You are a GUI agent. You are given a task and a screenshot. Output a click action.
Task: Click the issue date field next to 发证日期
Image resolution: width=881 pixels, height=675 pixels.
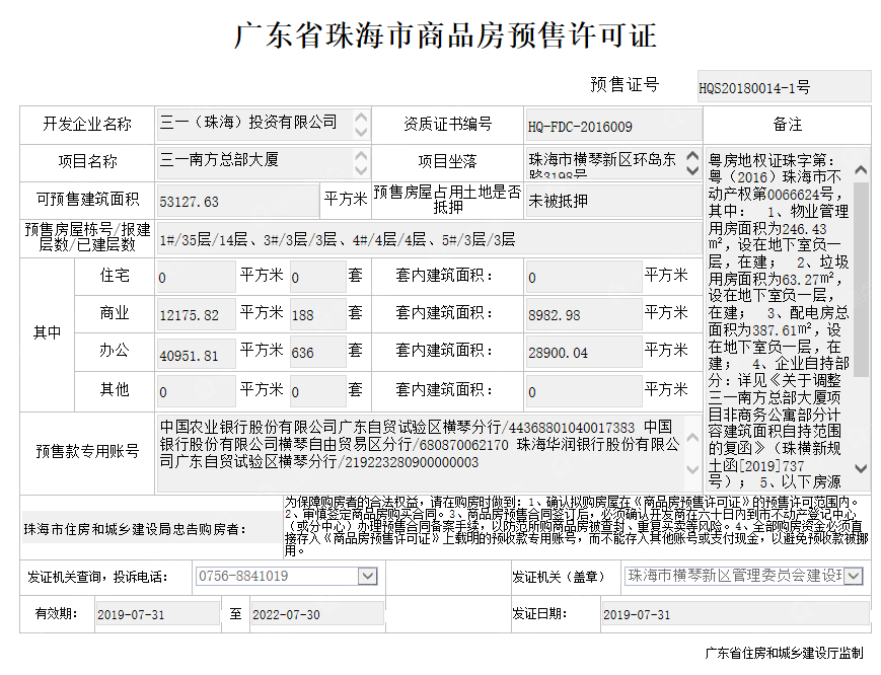click(735, 614)
